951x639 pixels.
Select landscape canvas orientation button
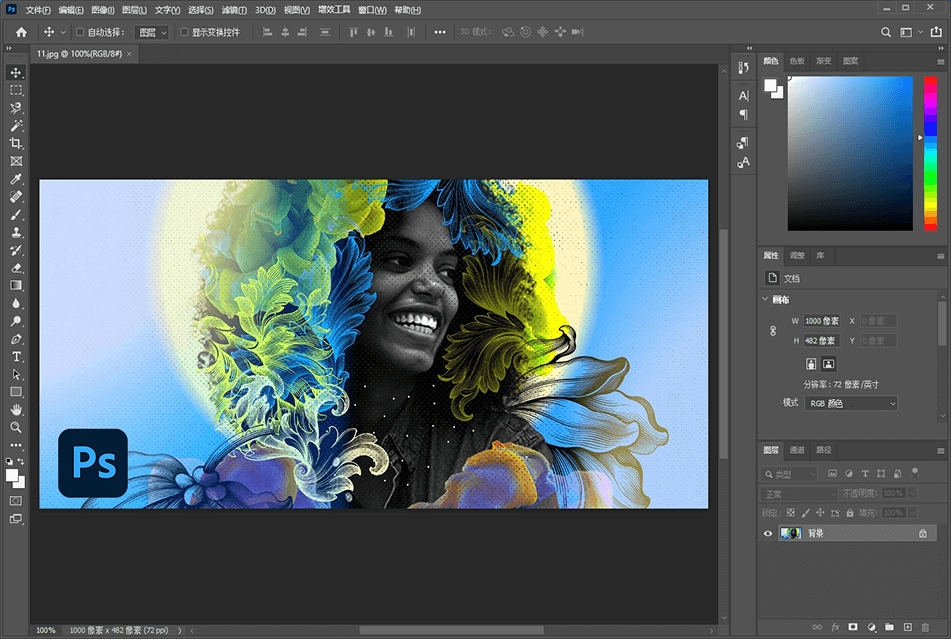click(828, 363)
